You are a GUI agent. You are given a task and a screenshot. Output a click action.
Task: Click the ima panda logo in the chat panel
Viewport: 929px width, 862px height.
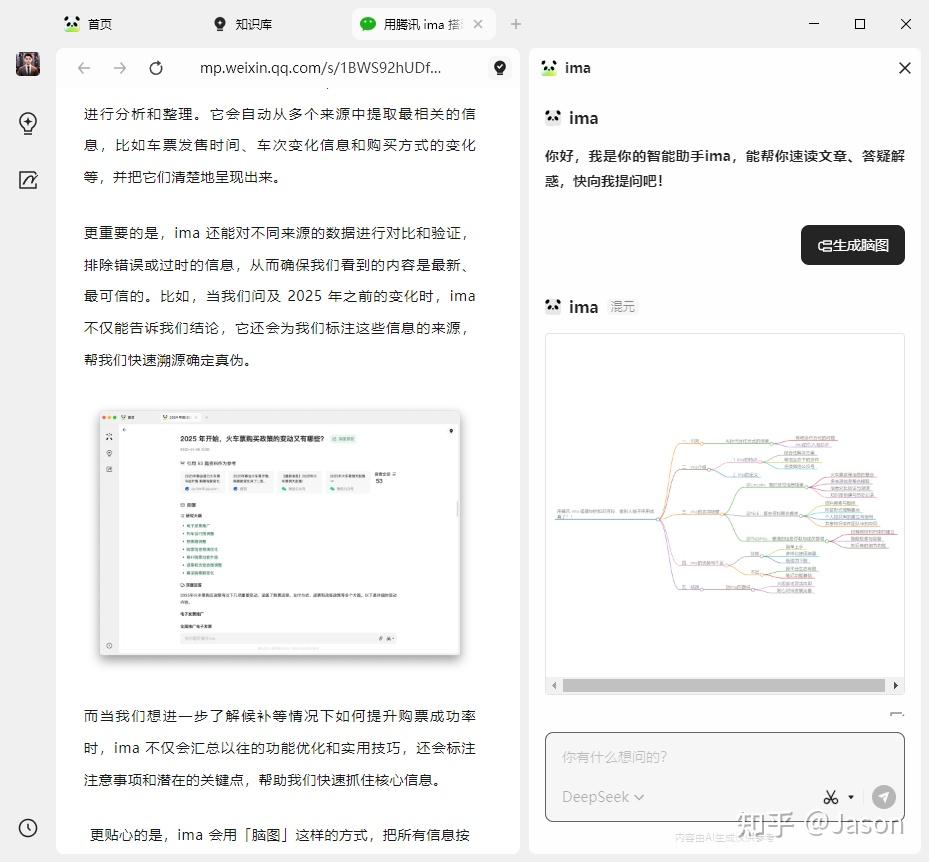coord(548,68)
